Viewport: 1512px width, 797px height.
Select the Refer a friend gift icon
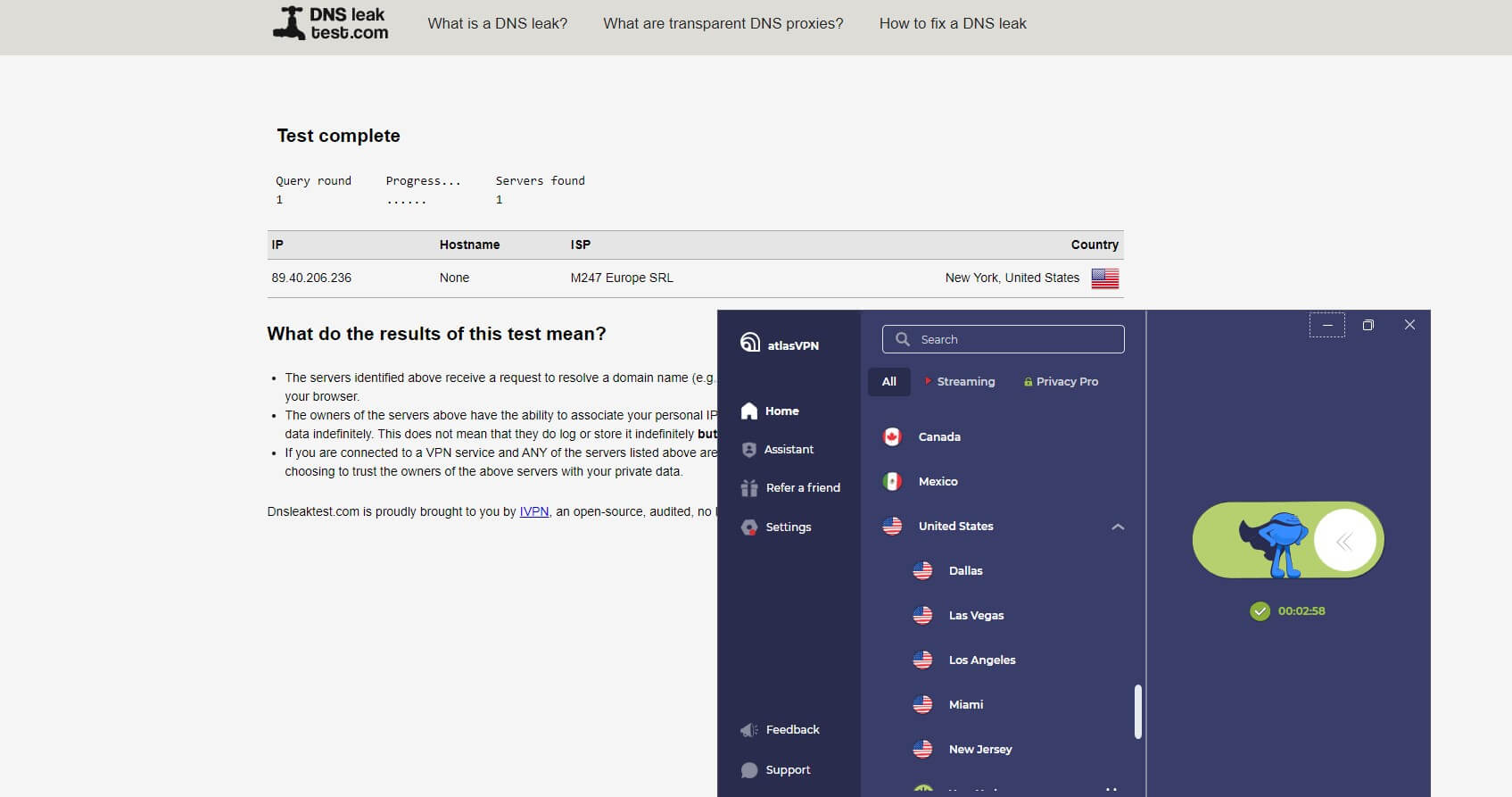[x=749, y=488]
